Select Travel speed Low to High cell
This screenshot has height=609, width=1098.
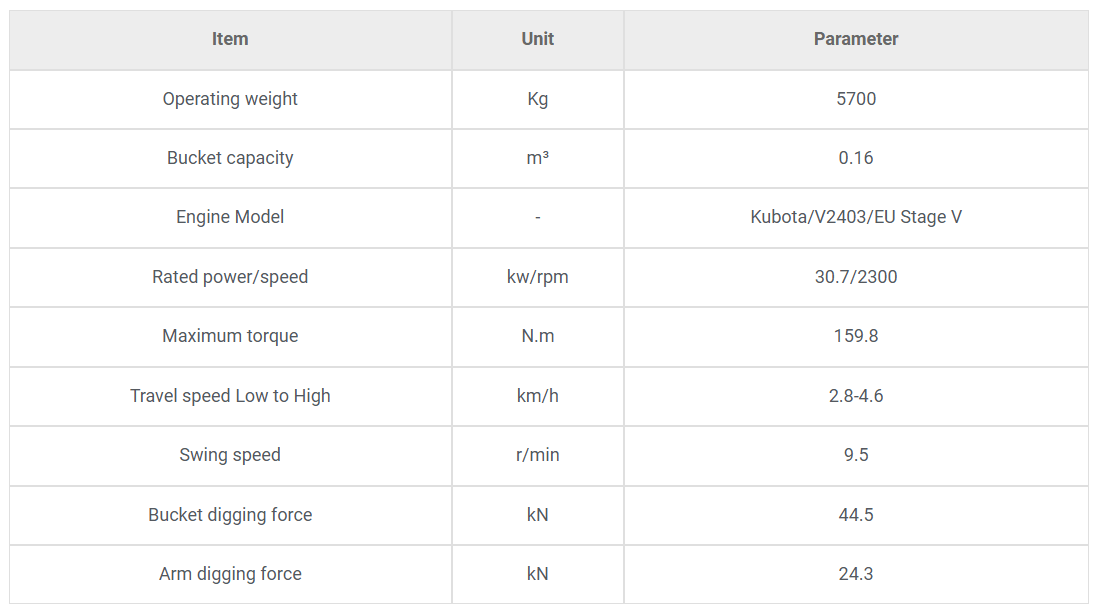[230, 396]
